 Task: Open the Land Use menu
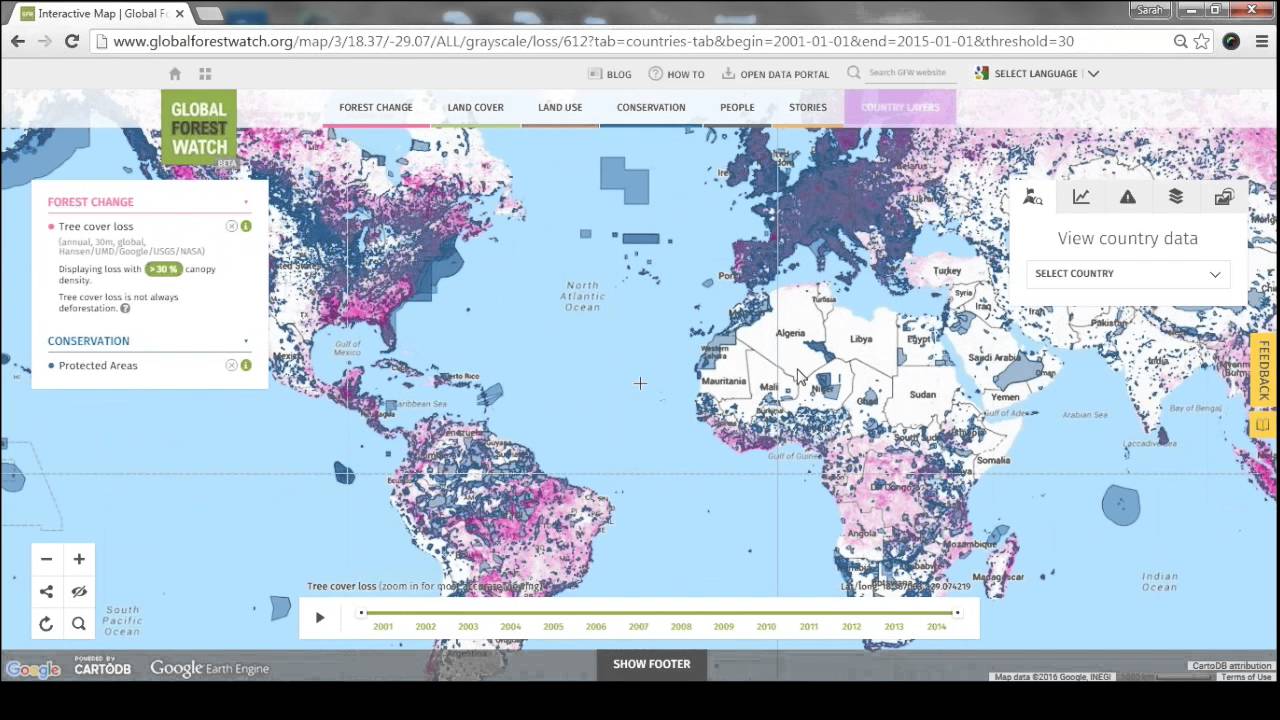[x=560, y=107]
